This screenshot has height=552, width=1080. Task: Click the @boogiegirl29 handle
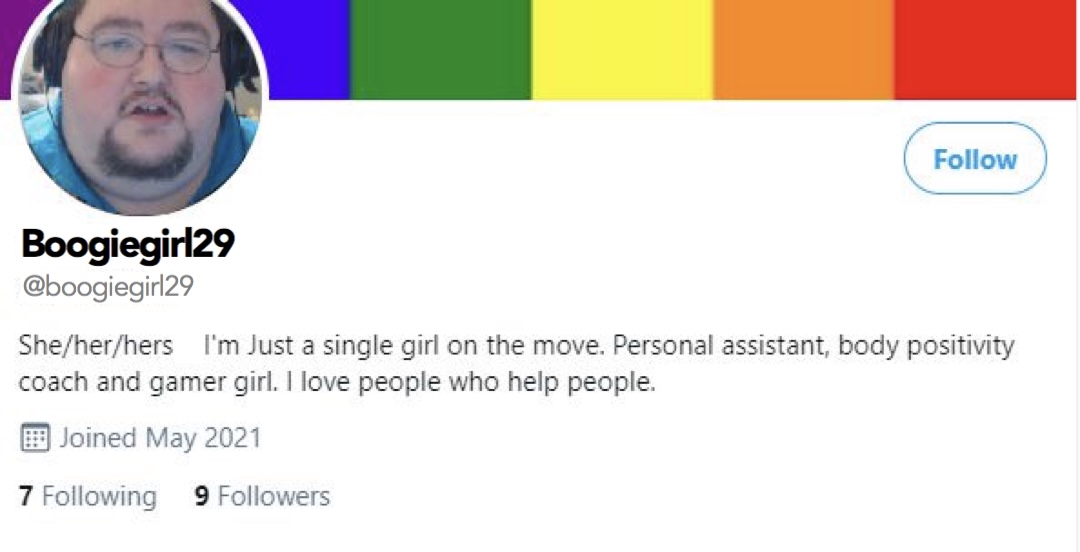(108, 287)
